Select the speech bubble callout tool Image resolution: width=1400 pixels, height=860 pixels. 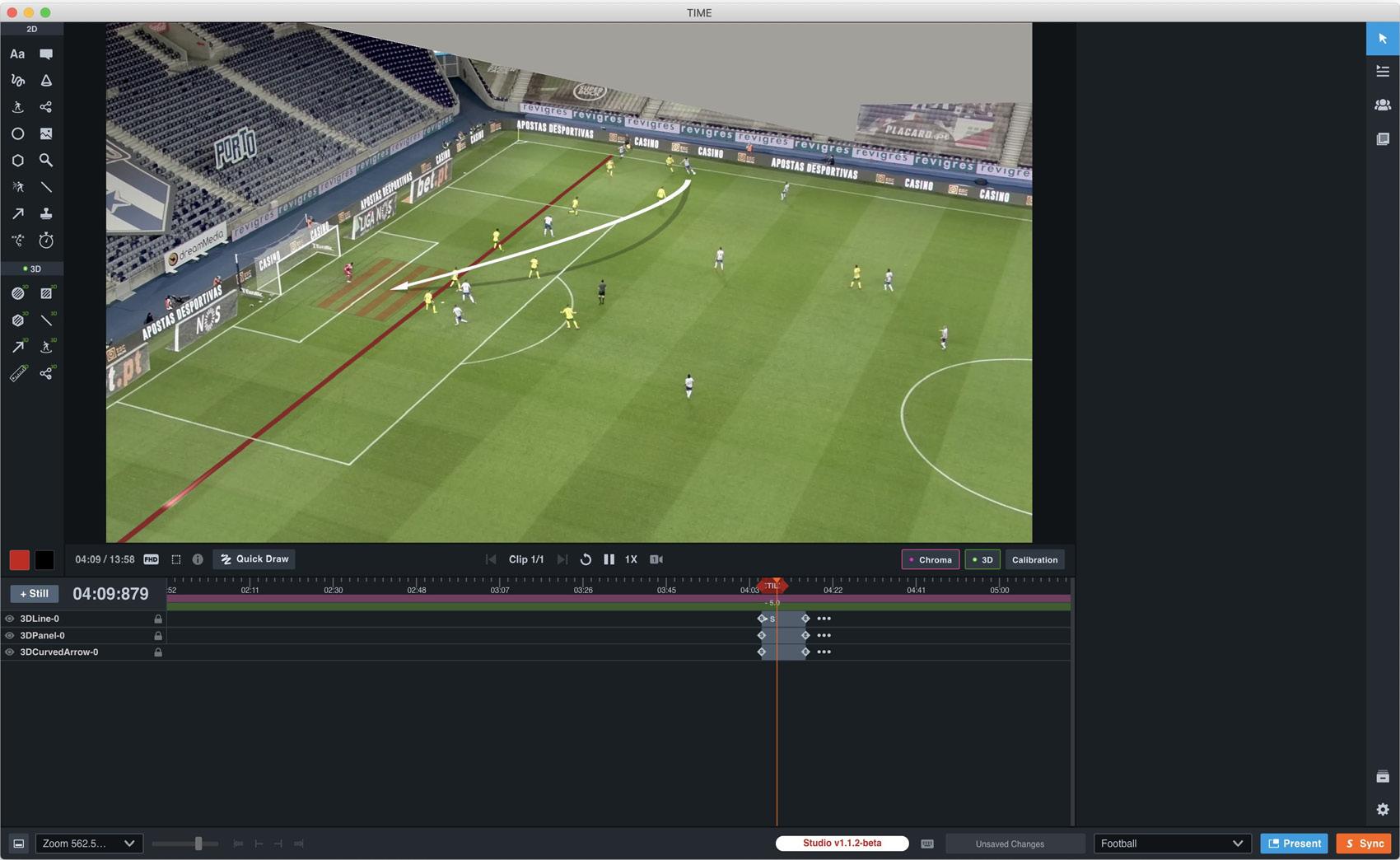point(46,54)
